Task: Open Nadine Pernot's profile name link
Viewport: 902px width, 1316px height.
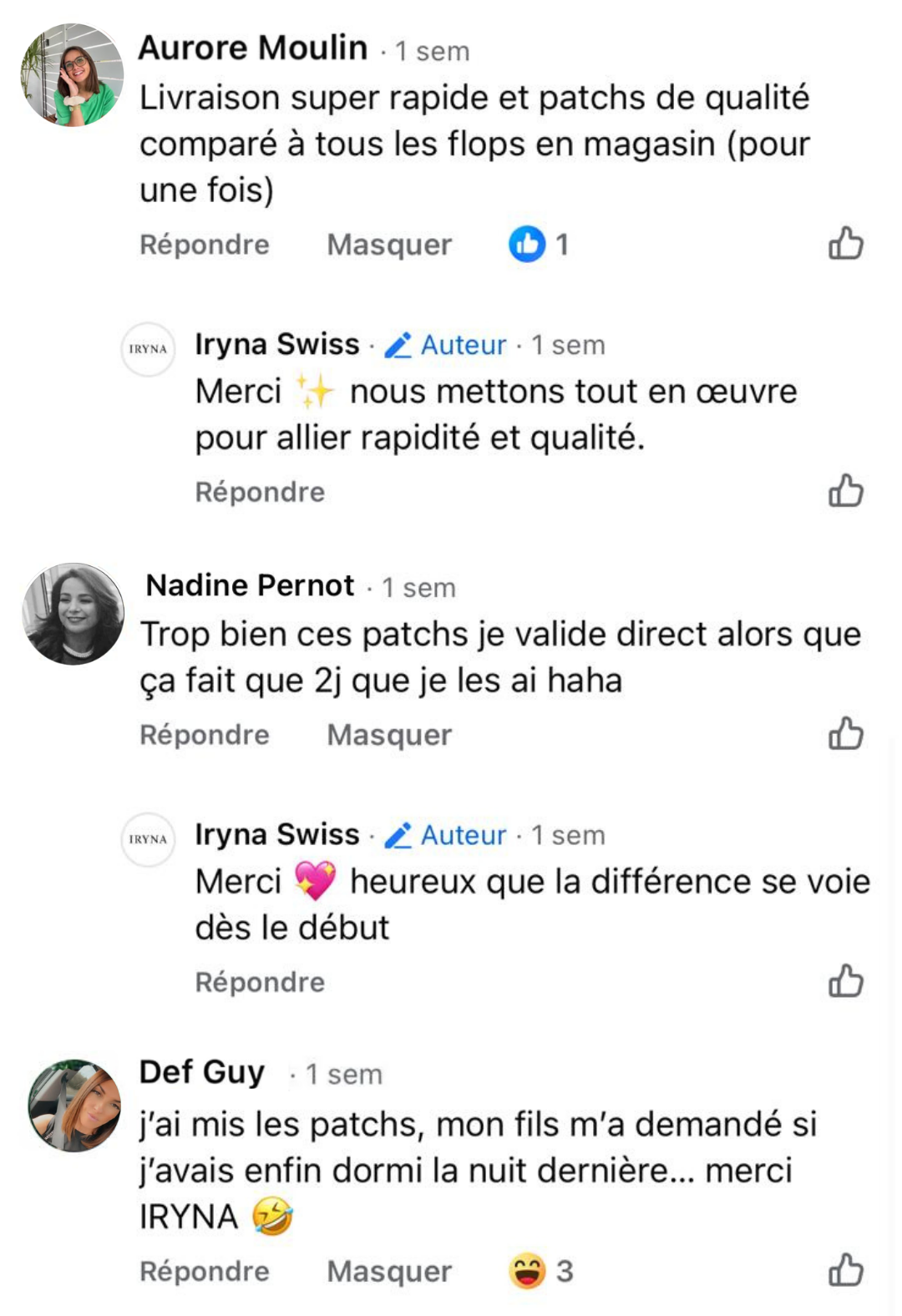Action: click(x=251, y=586)
